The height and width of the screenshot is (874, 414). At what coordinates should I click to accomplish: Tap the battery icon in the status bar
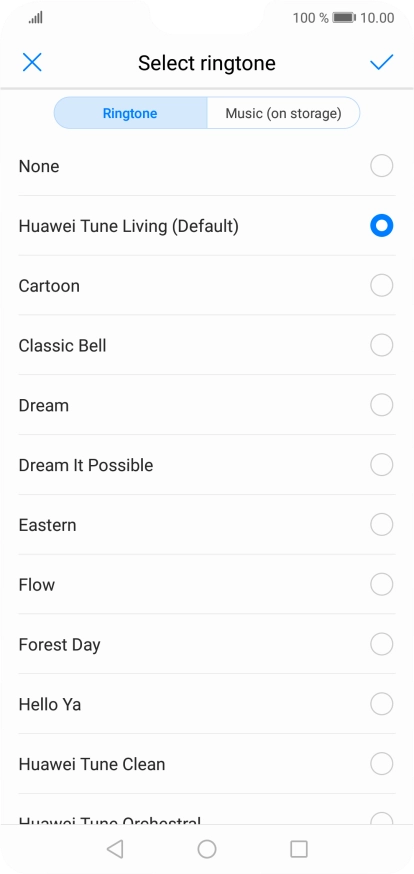344,18
